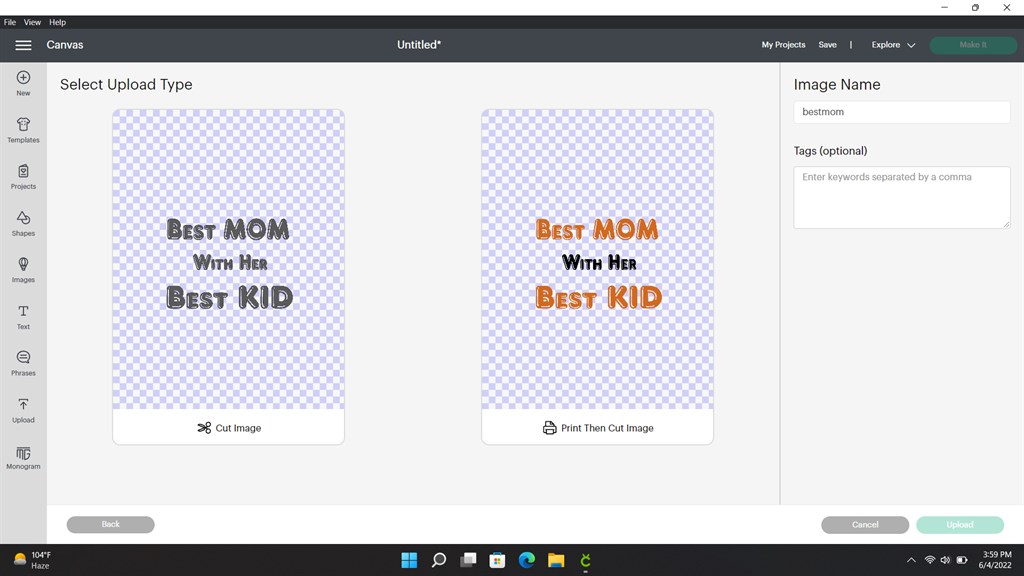The height and width of the screenshot is (576, 1024).
Task: Click the battery tray icon
Action: coord(962,560)
